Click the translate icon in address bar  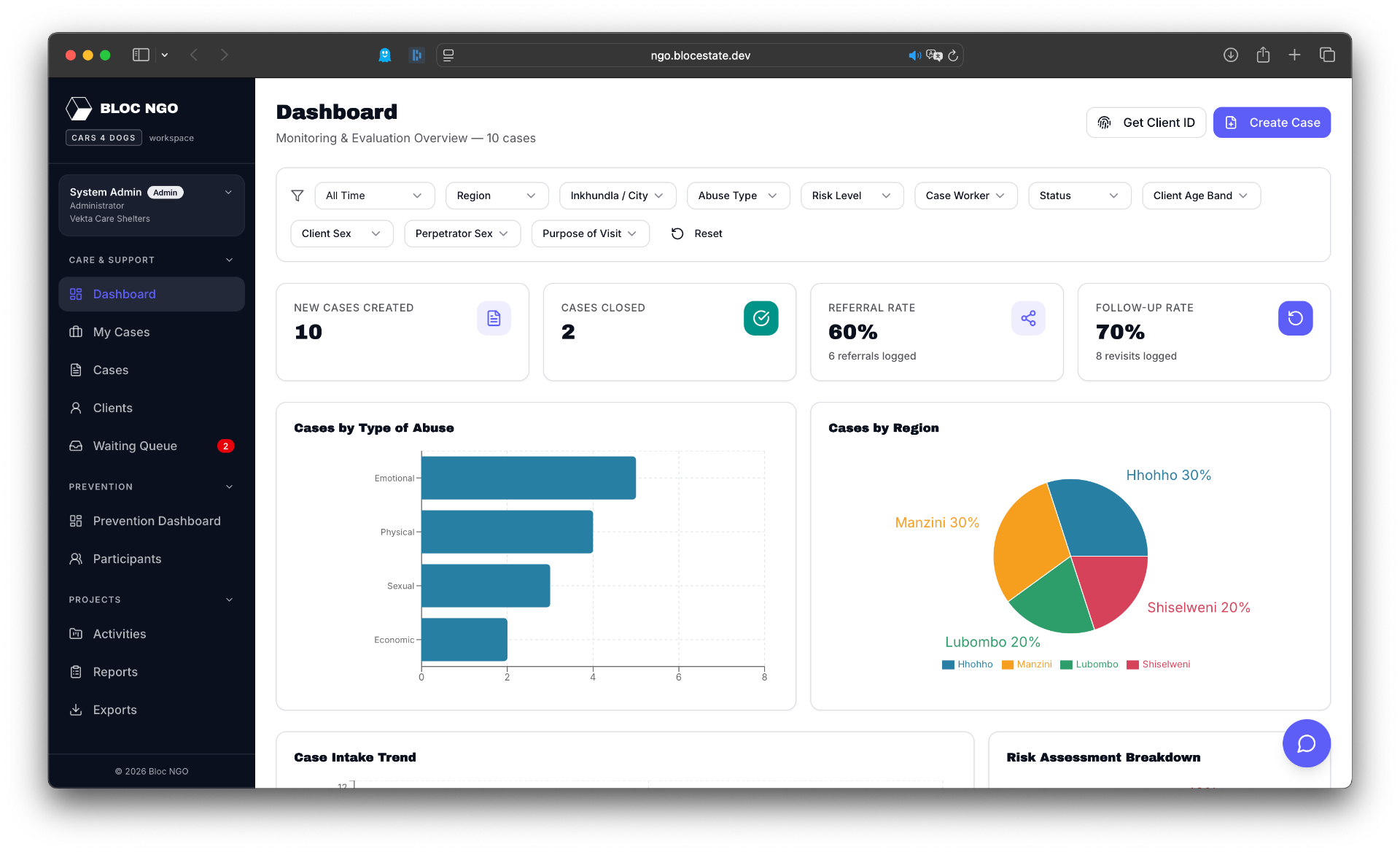[934, 55]
